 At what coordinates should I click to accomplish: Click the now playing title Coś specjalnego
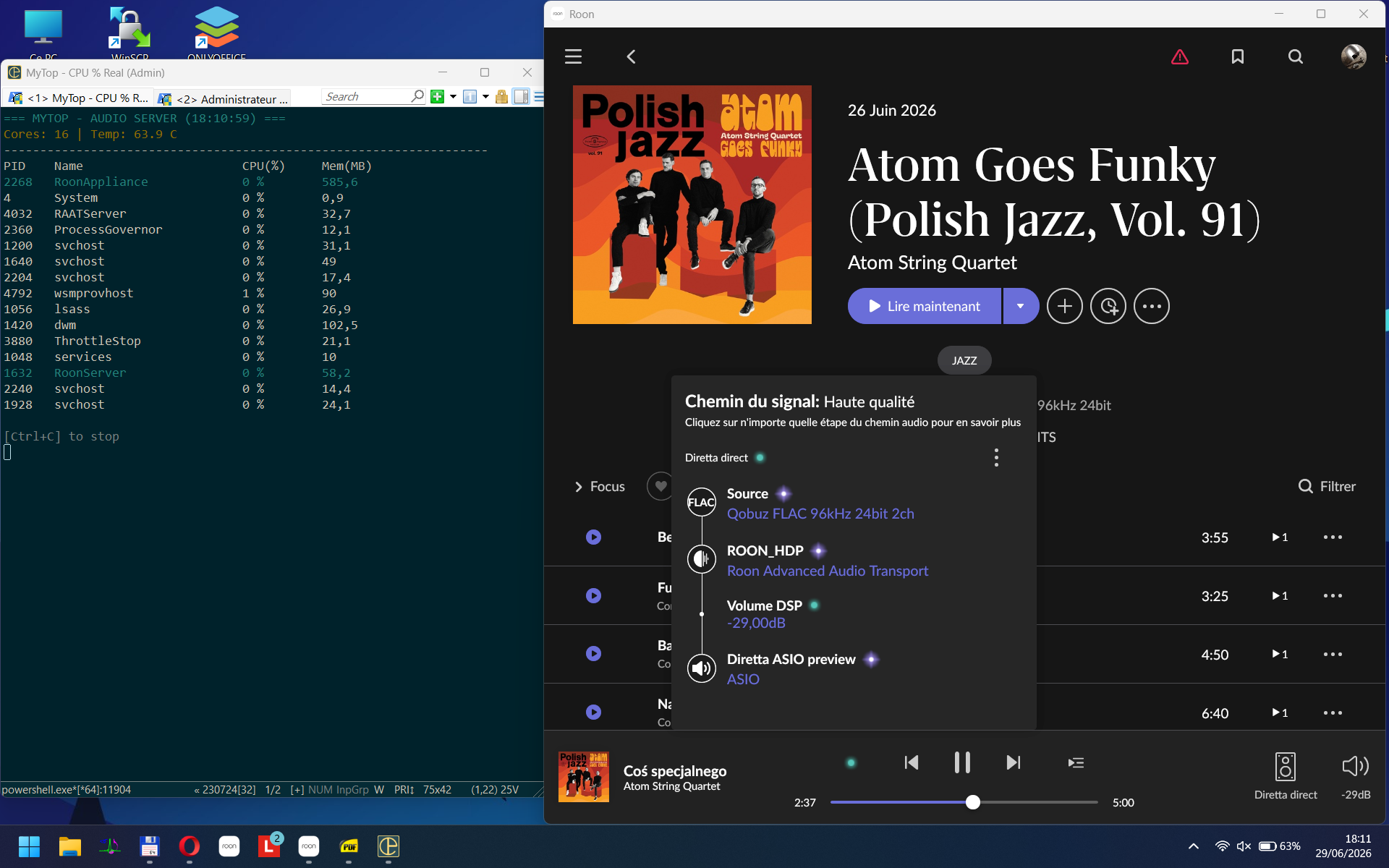674,771
